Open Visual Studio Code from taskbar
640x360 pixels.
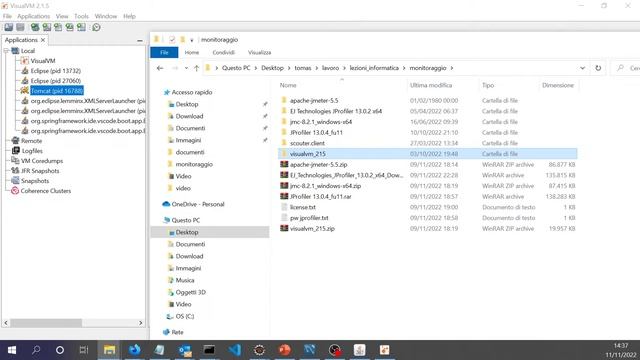[235, 350]
